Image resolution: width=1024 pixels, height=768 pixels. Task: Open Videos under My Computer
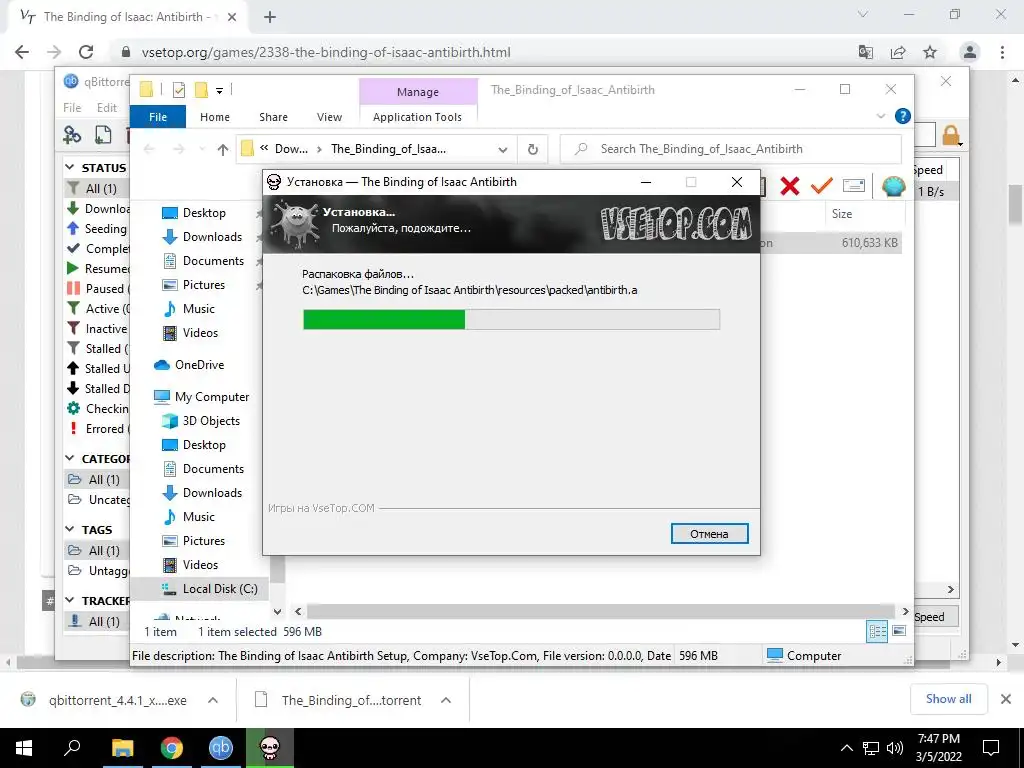pyautogui.click(x=200, y=565)
